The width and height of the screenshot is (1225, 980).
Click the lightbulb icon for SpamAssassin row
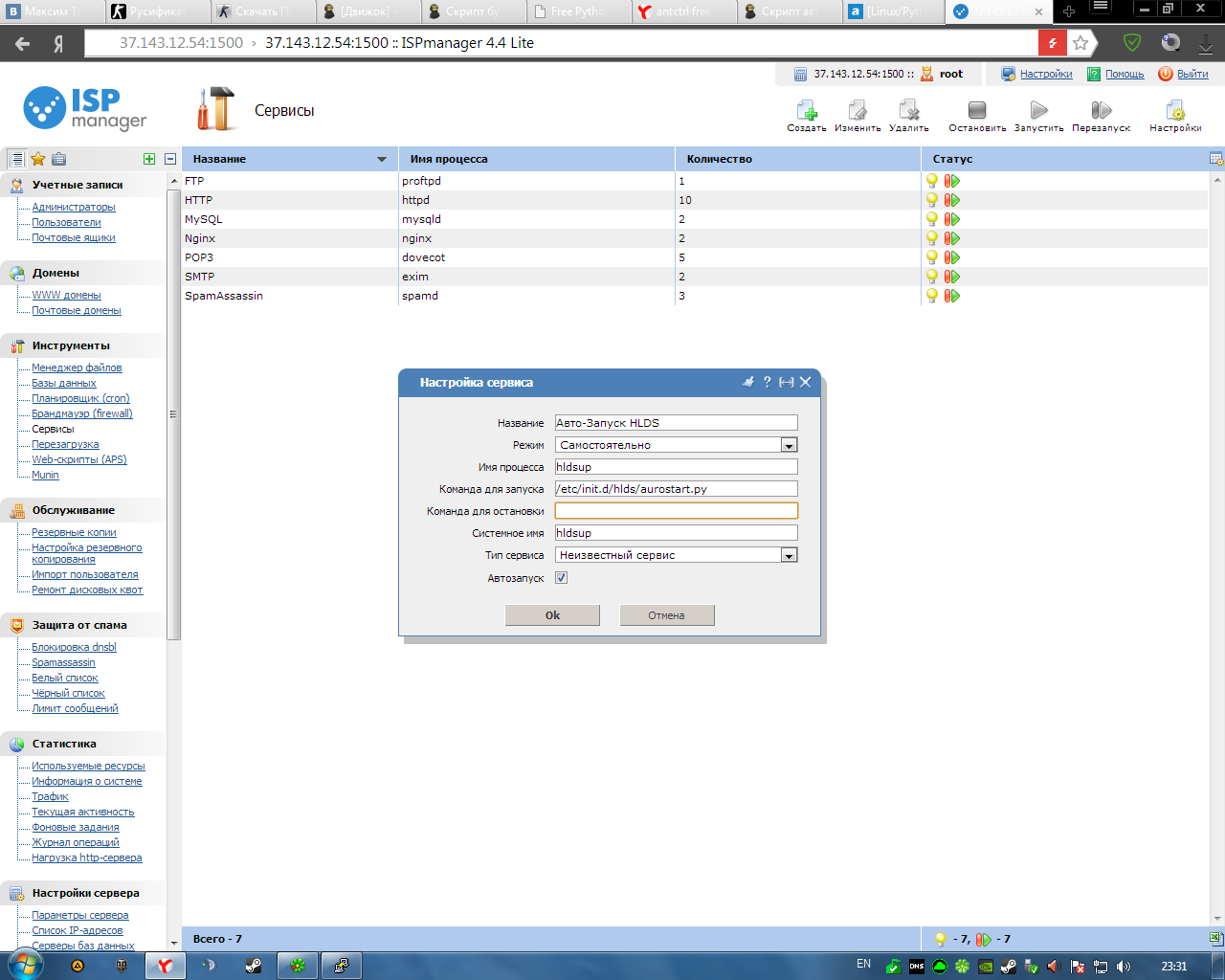tap(932, 296)
